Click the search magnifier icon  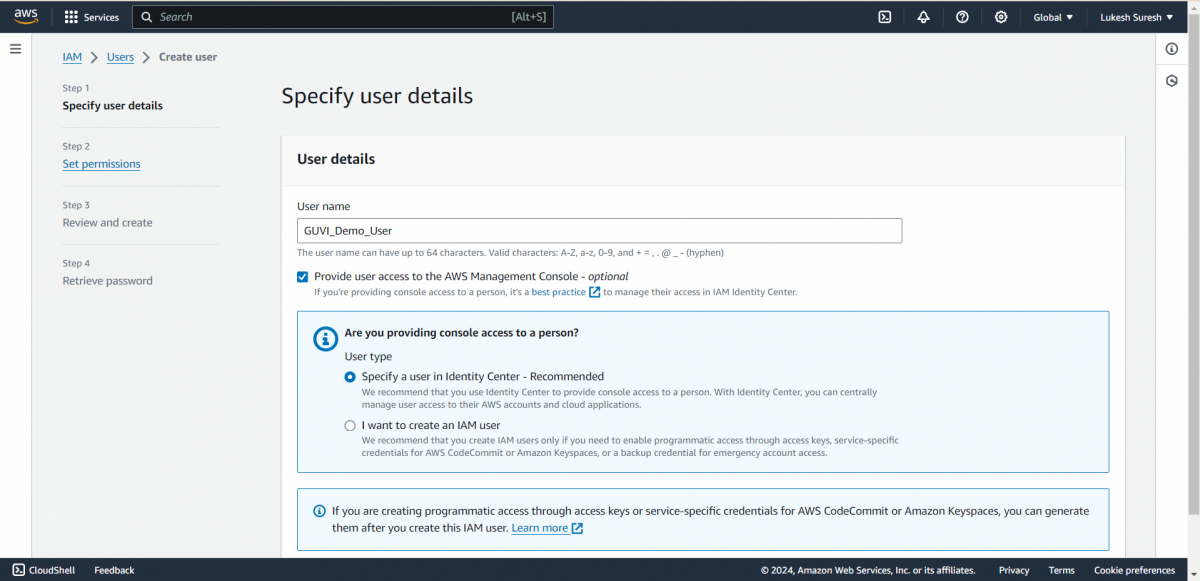(147, 17)
